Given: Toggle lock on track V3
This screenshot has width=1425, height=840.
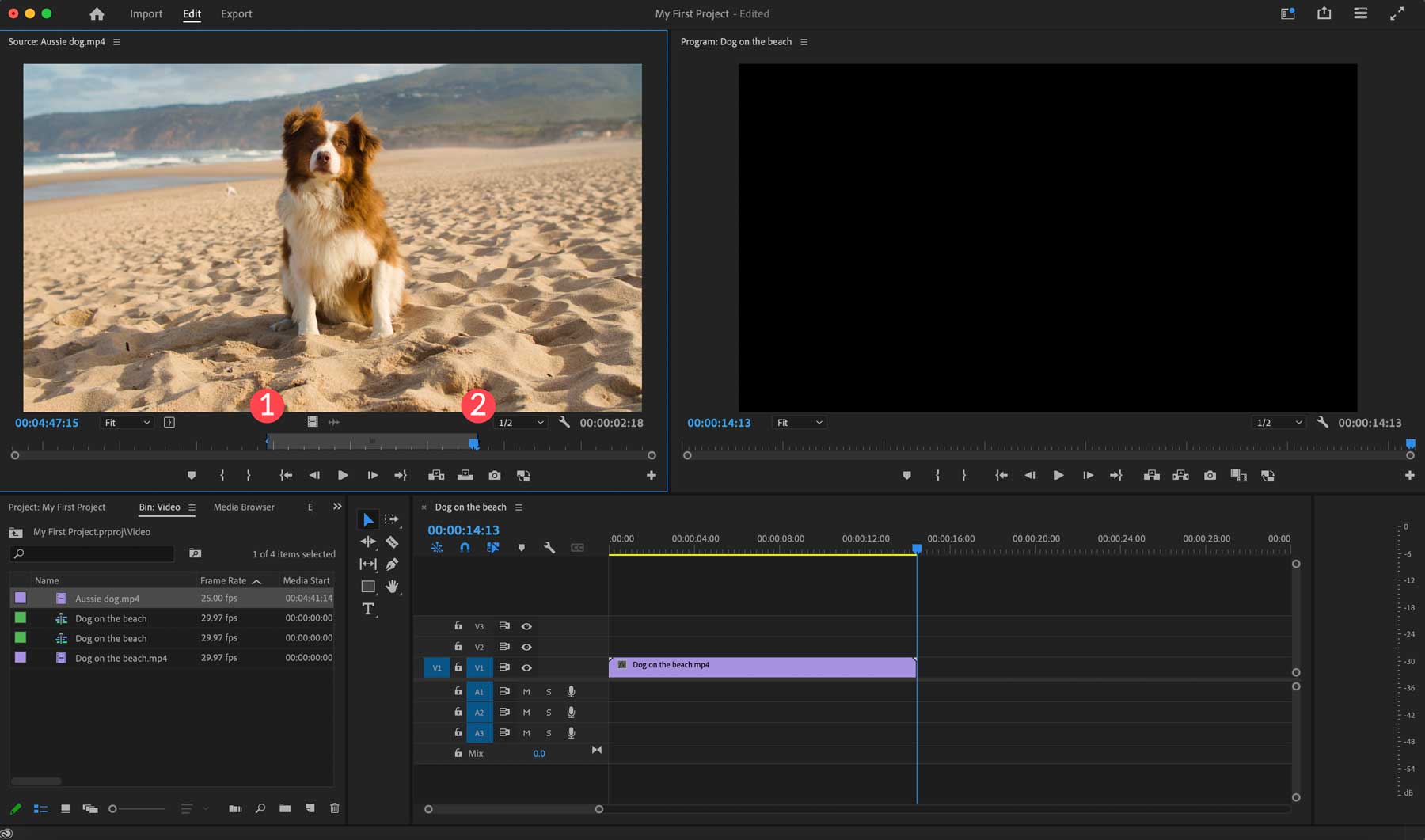Looking at the screenshot, I should click(458, 626).
